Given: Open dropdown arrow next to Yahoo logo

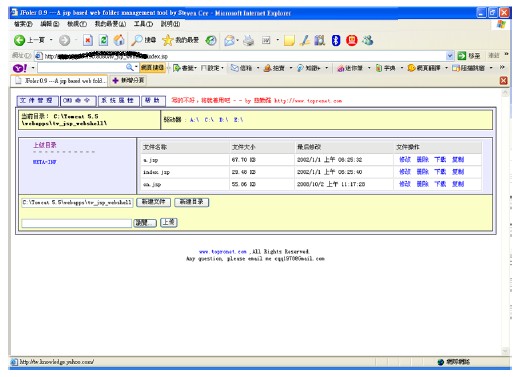Looking at the screenshot, I should pyautogui.click(x=33, y=68).
